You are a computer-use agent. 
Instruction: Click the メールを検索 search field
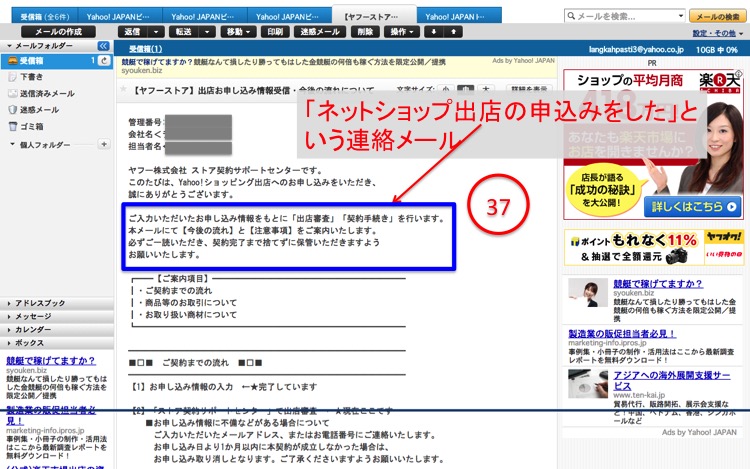[x=626, y=16]
